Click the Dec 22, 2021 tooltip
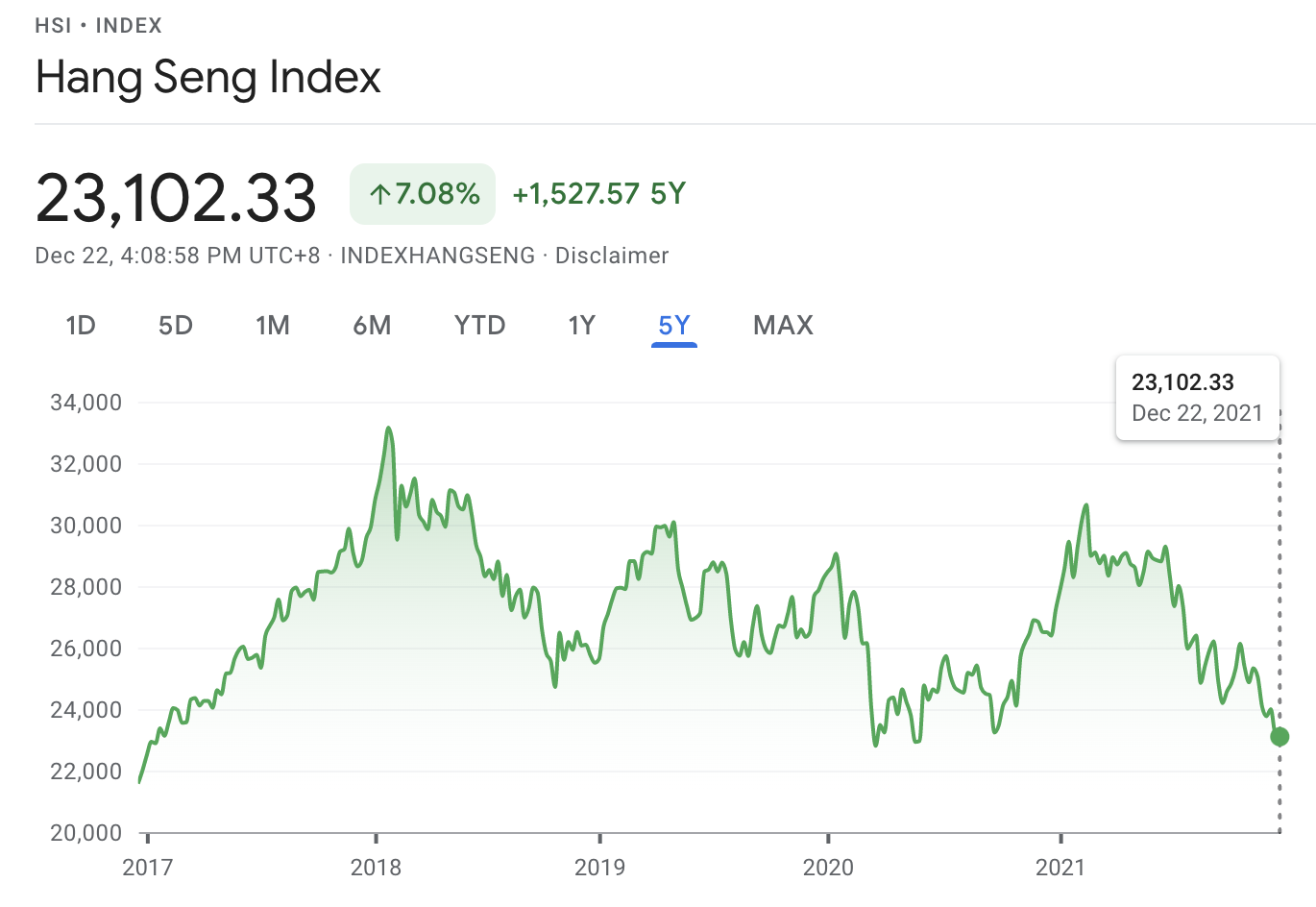 1198,398
